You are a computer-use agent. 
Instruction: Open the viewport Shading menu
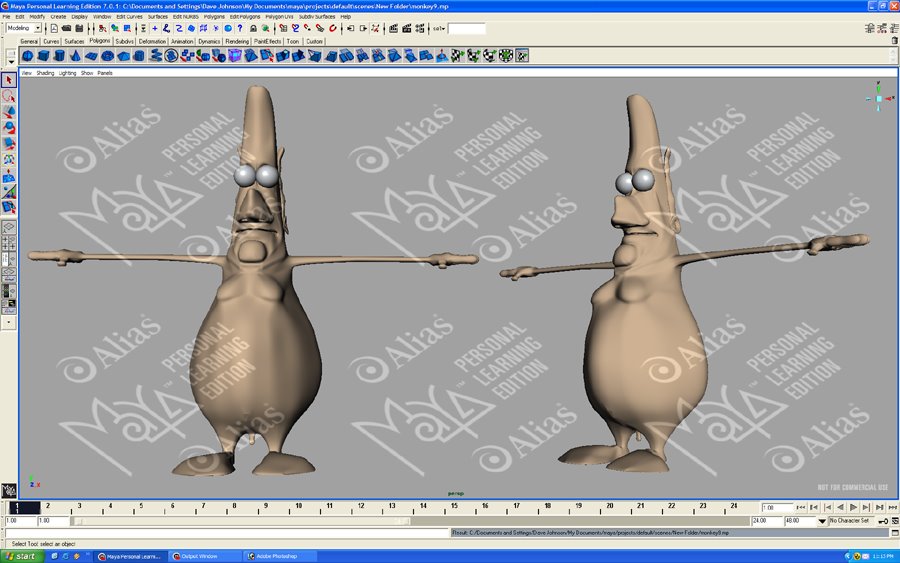(x=45, y=73)
